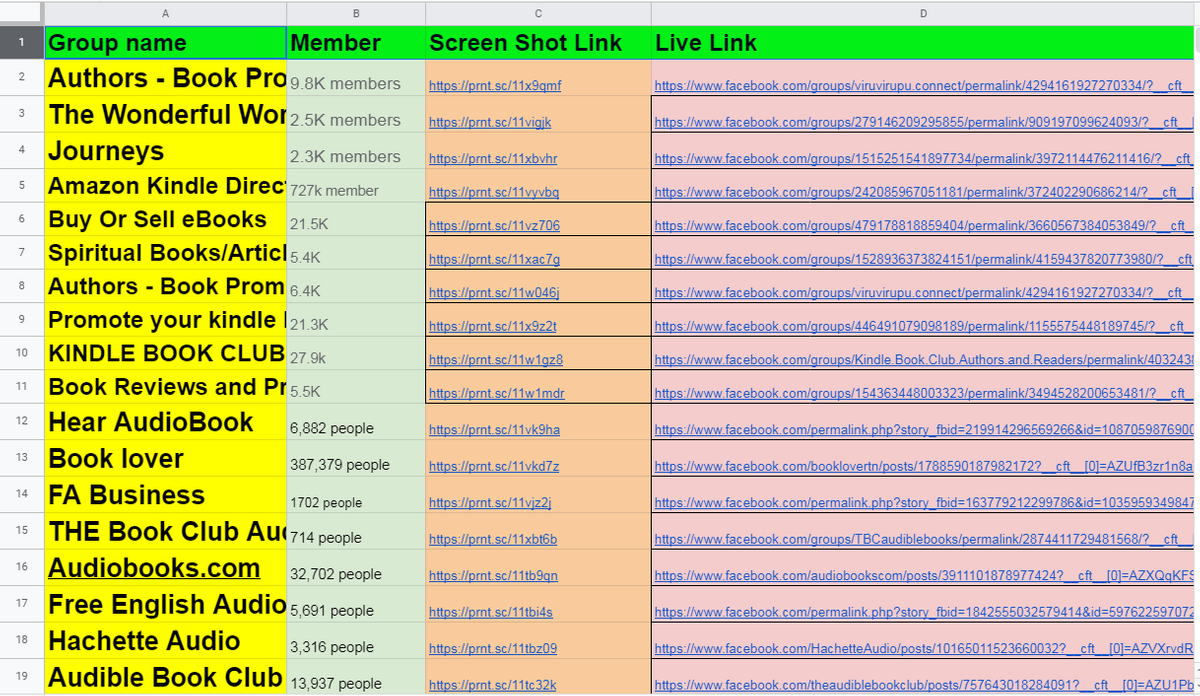This screenshot has width=1200, height=696.
Task: Click the 'Group name' header cell
Action: [x=166, y=43]
